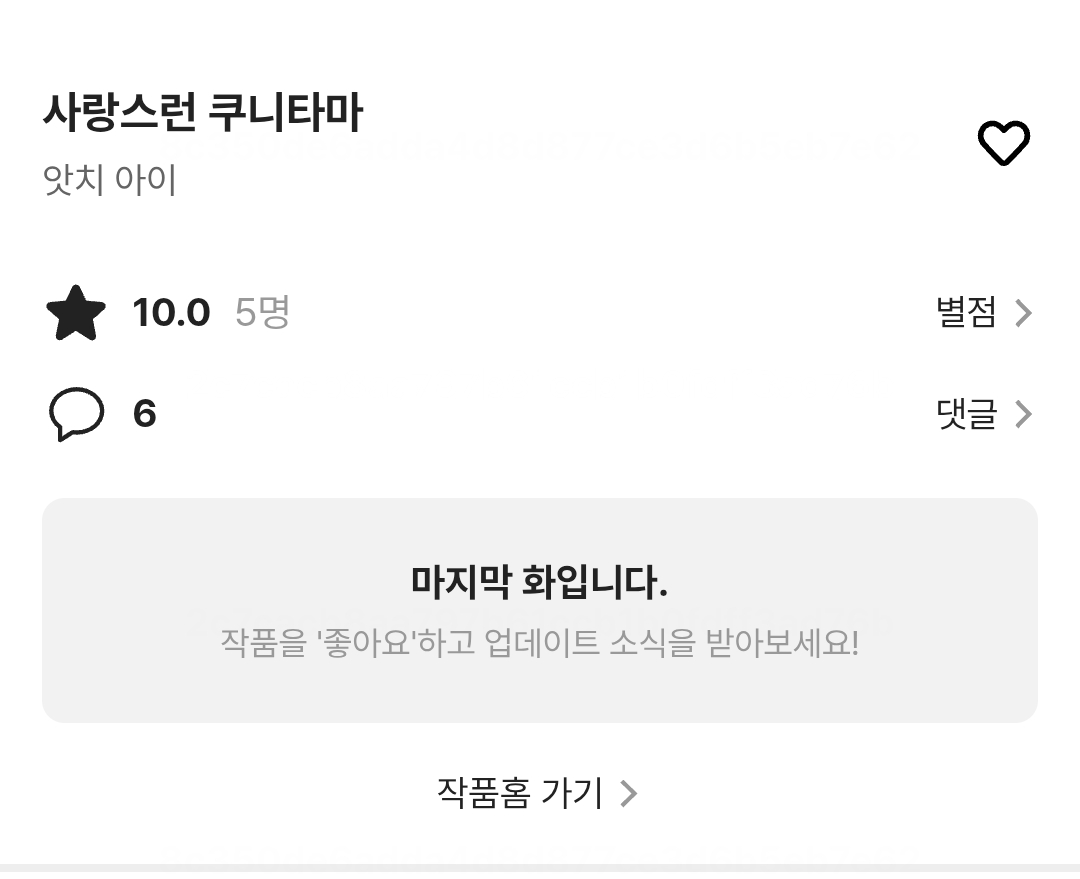Click the gray divider bar at the bottom

click(x=540, y=870)
